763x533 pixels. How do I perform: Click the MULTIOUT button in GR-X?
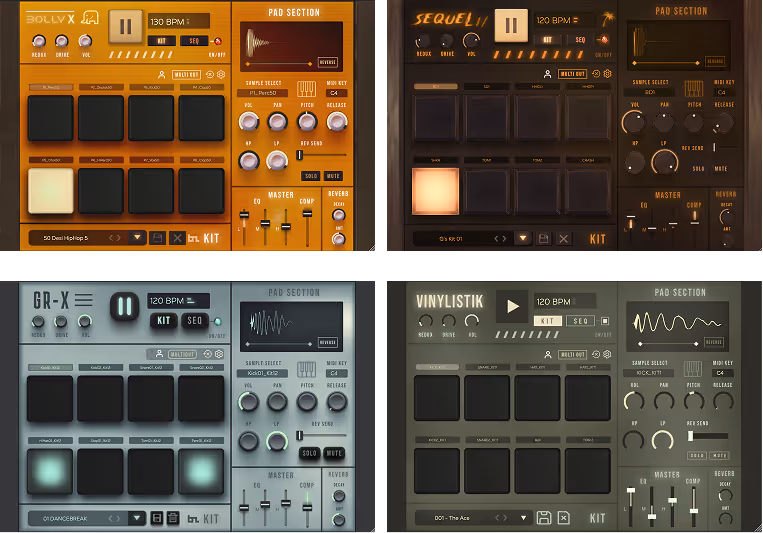183,354
